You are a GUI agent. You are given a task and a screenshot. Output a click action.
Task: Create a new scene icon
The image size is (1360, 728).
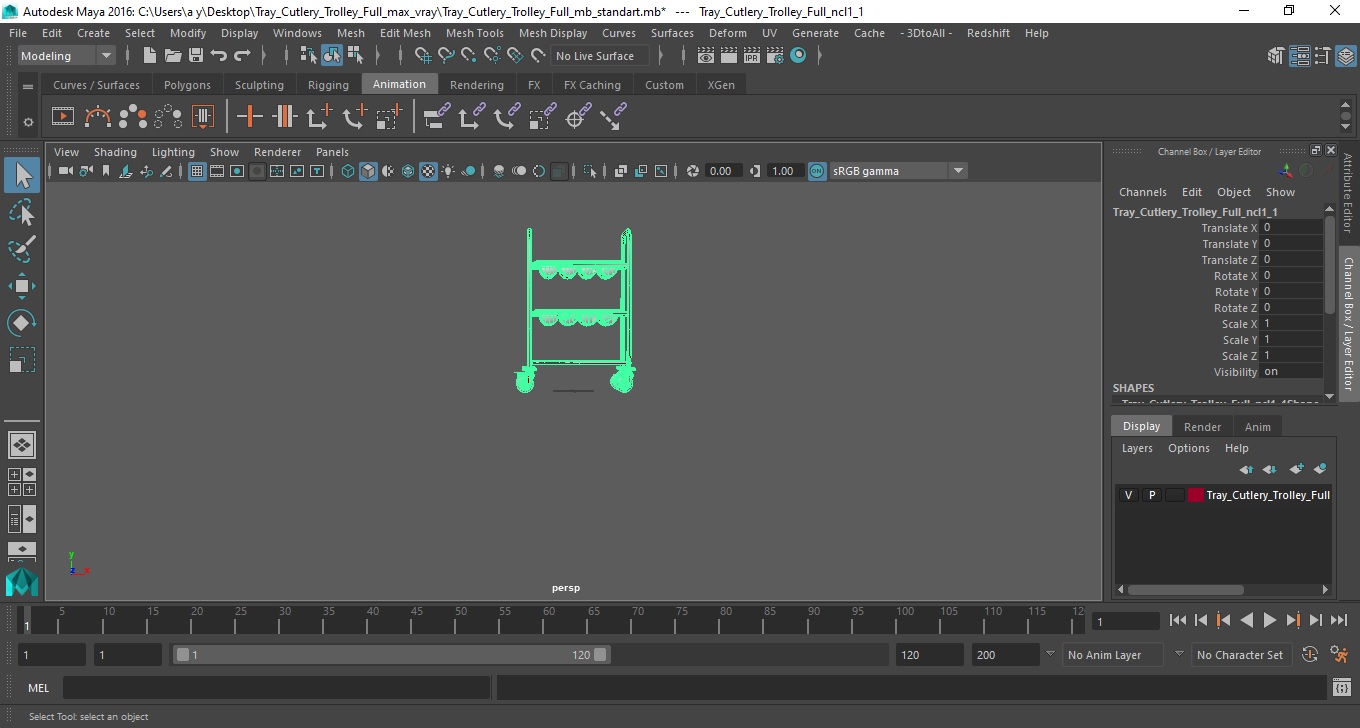click(x=150, y=56)
